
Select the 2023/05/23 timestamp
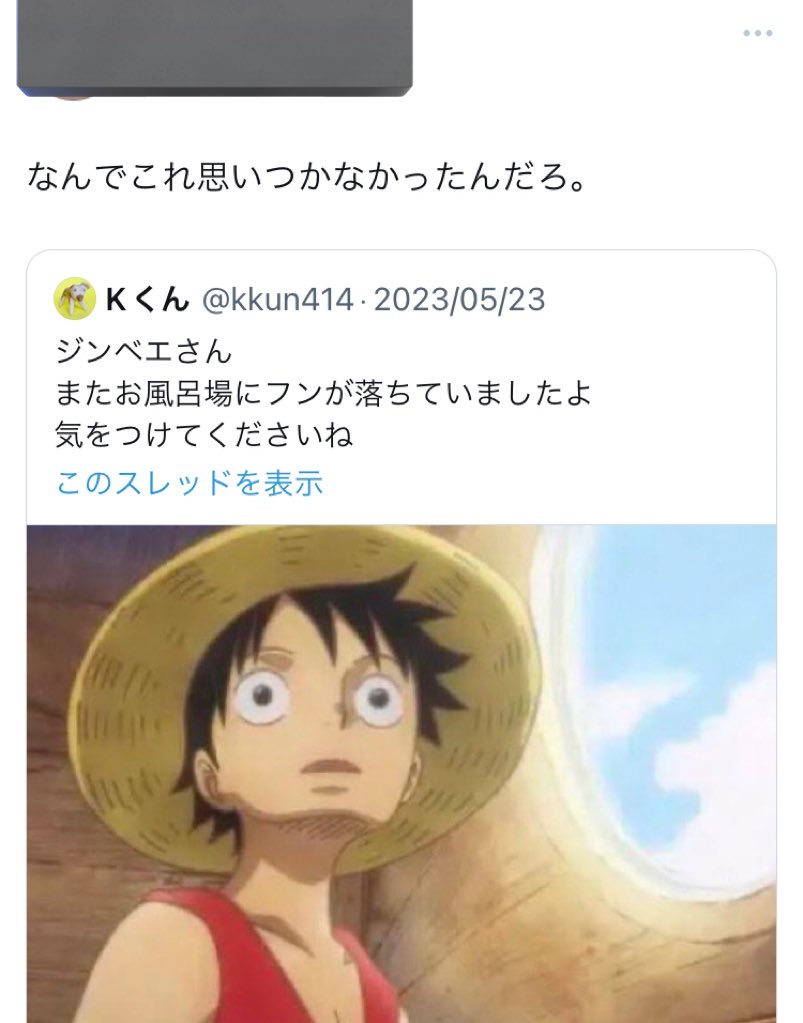(459, 299)
